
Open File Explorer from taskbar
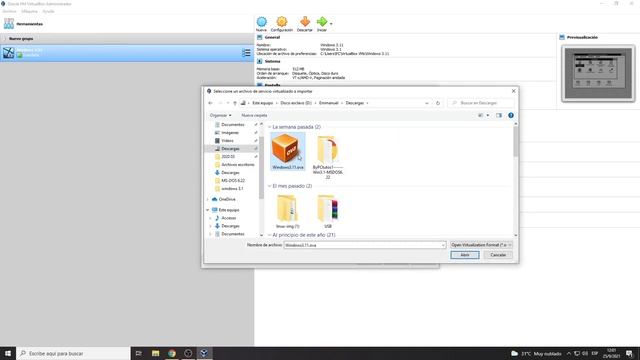(x=156, y=353)
